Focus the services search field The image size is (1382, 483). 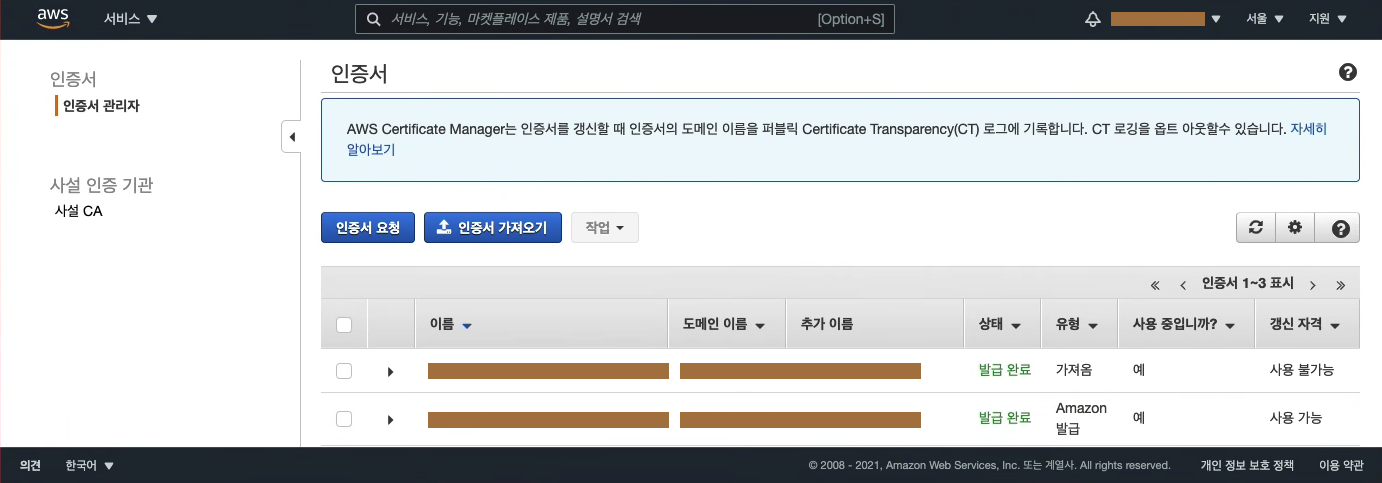pyautogui.click(x=625, y=19)
